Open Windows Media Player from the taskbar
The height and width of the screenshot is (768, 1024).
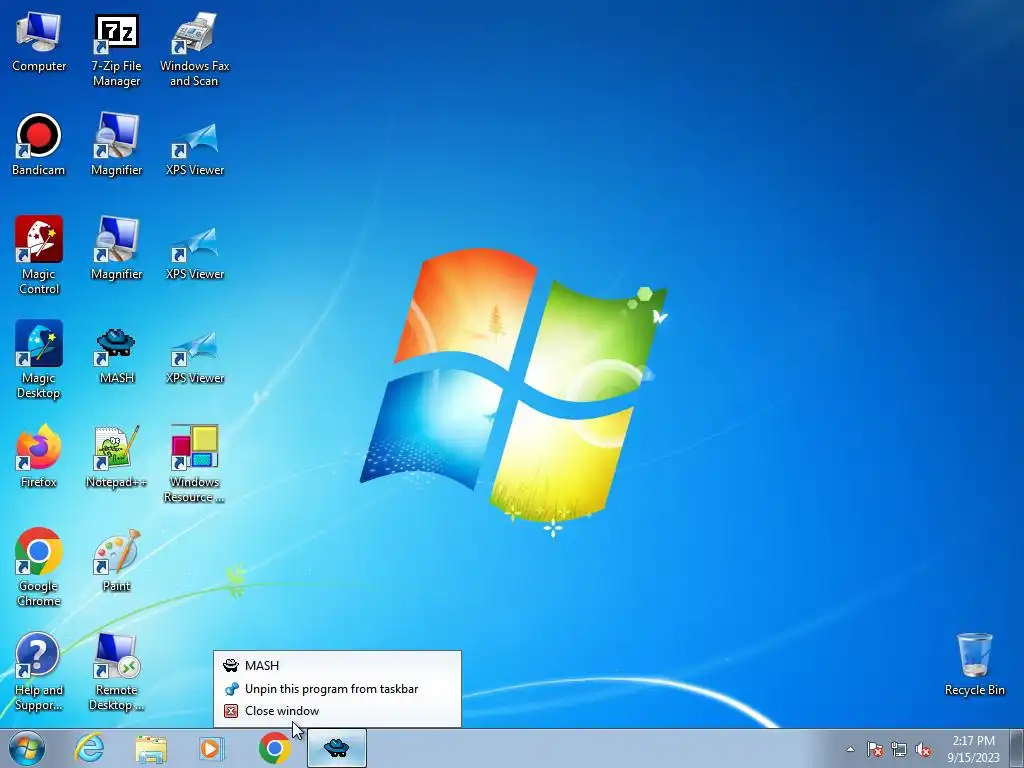point(212,748)
